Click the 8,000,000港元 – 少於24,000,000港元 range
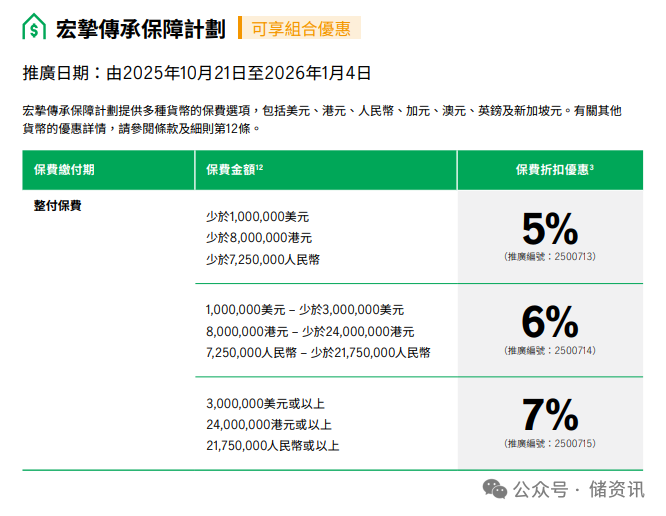 pos(310,331)
